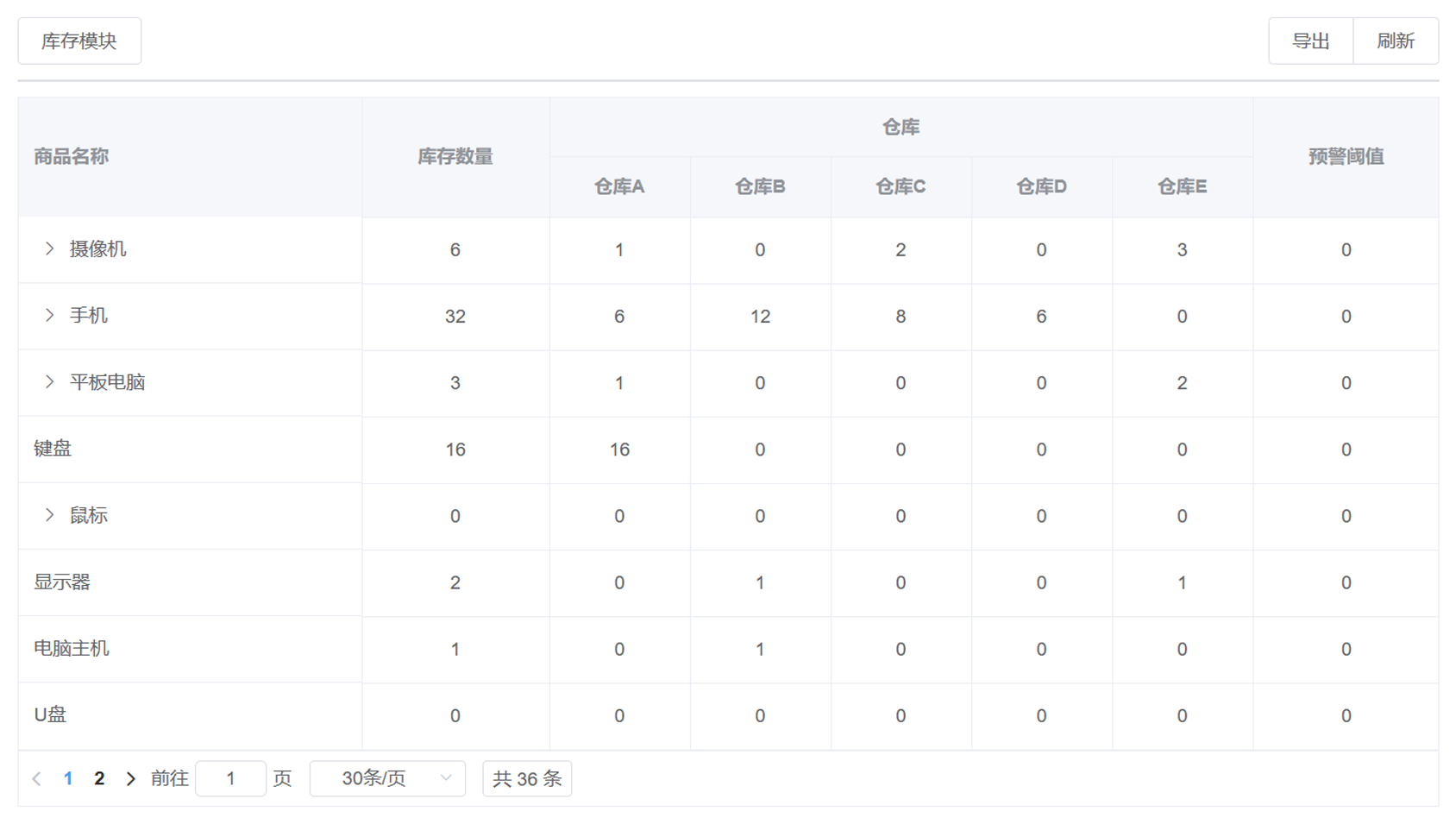Image resolution: width=1456 pixels, height=824 pixels.
Task: Expand the 手机 row
Action: pos(49,316)
